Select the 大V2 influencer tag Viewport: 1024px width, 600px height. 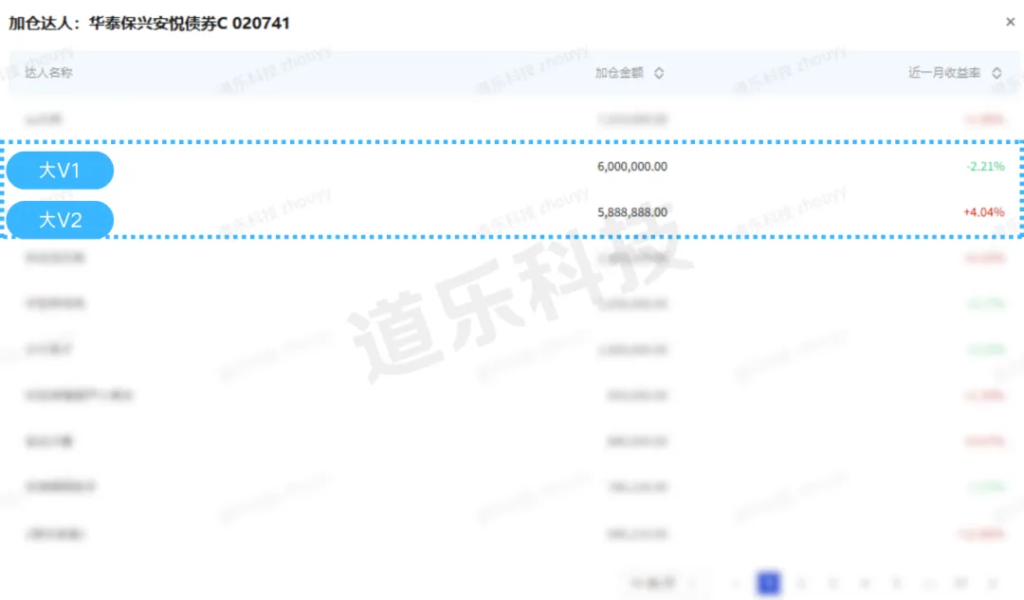point(60,220)
